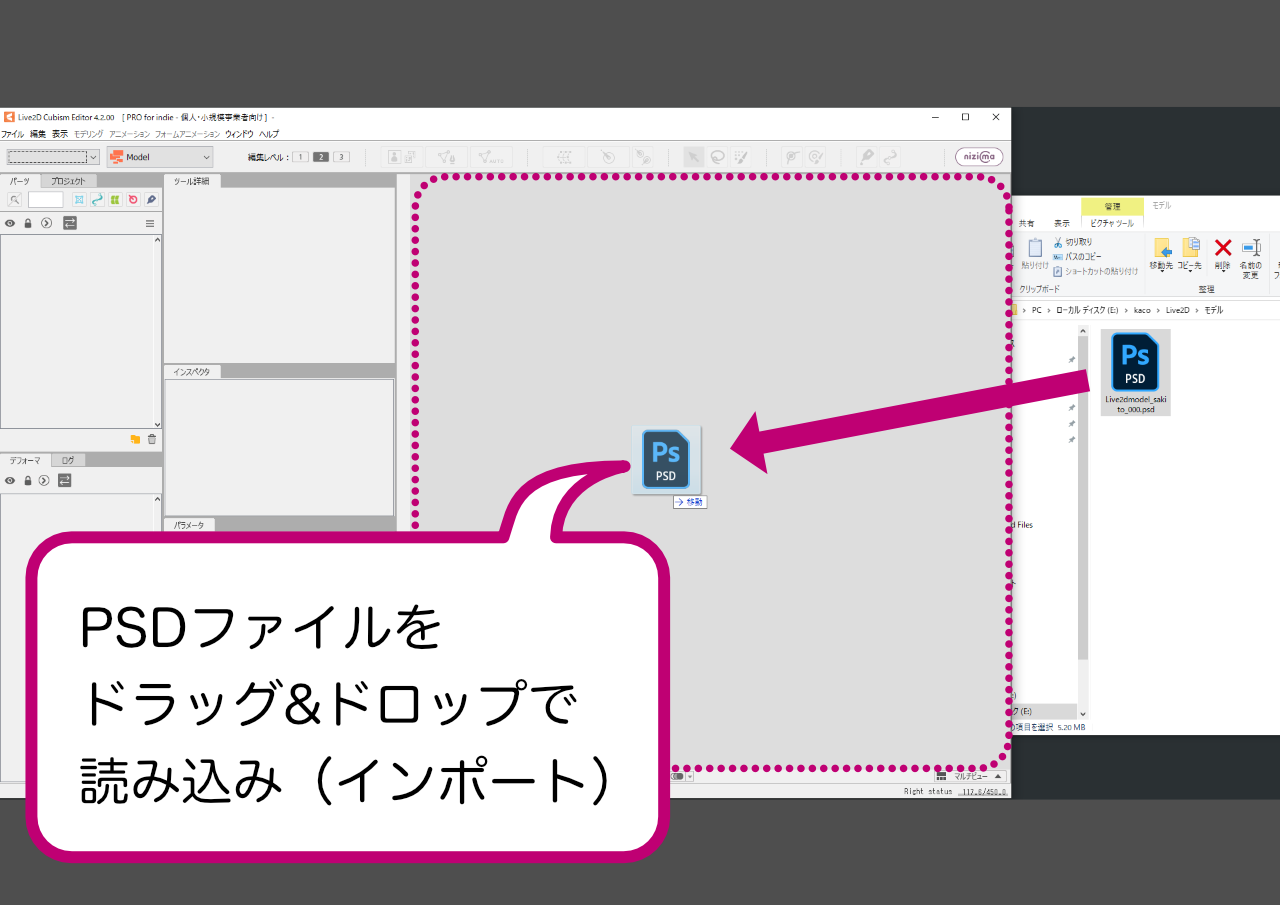Select the ツール詳細 tab

pyautogui.click(x=192, y=181)
